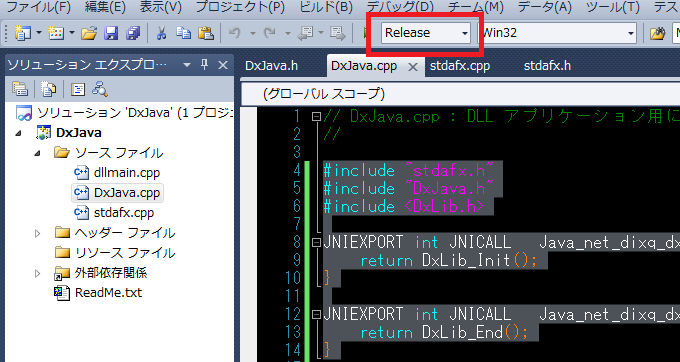Image resolution: width=680 pixels, height=362 pixels.
Task: Open the Win32 platform dropdown
Action: 557,33
